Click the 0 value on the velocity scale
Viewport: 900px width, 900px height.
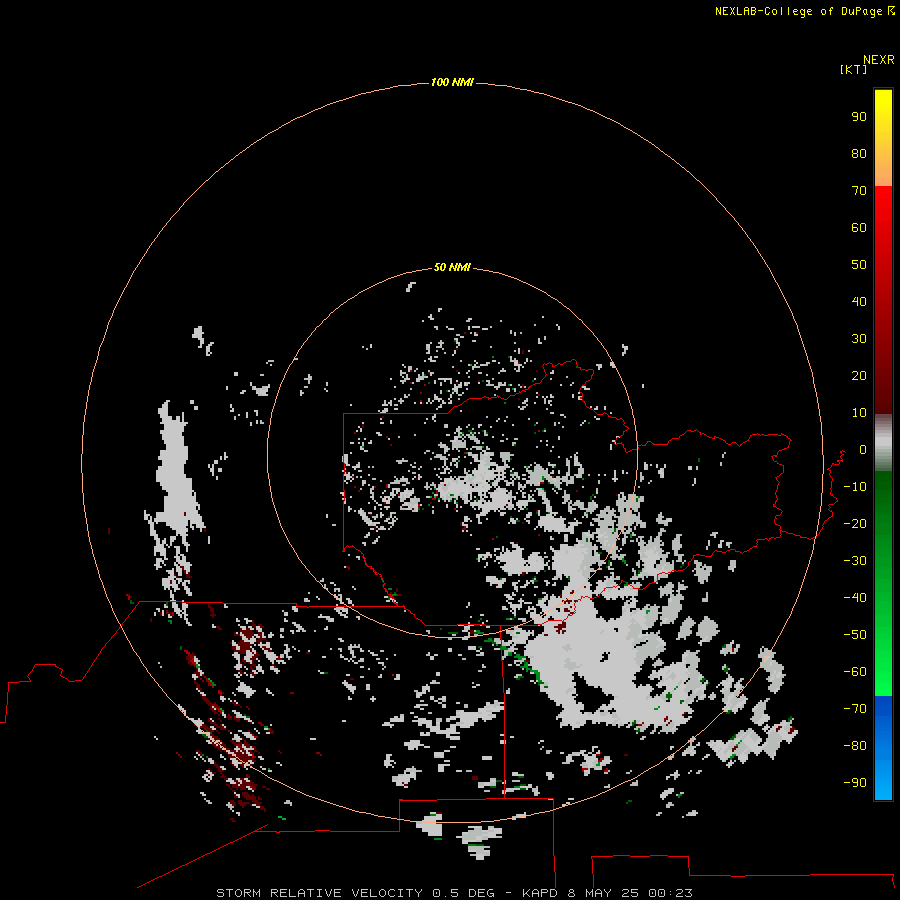point(863,449)
